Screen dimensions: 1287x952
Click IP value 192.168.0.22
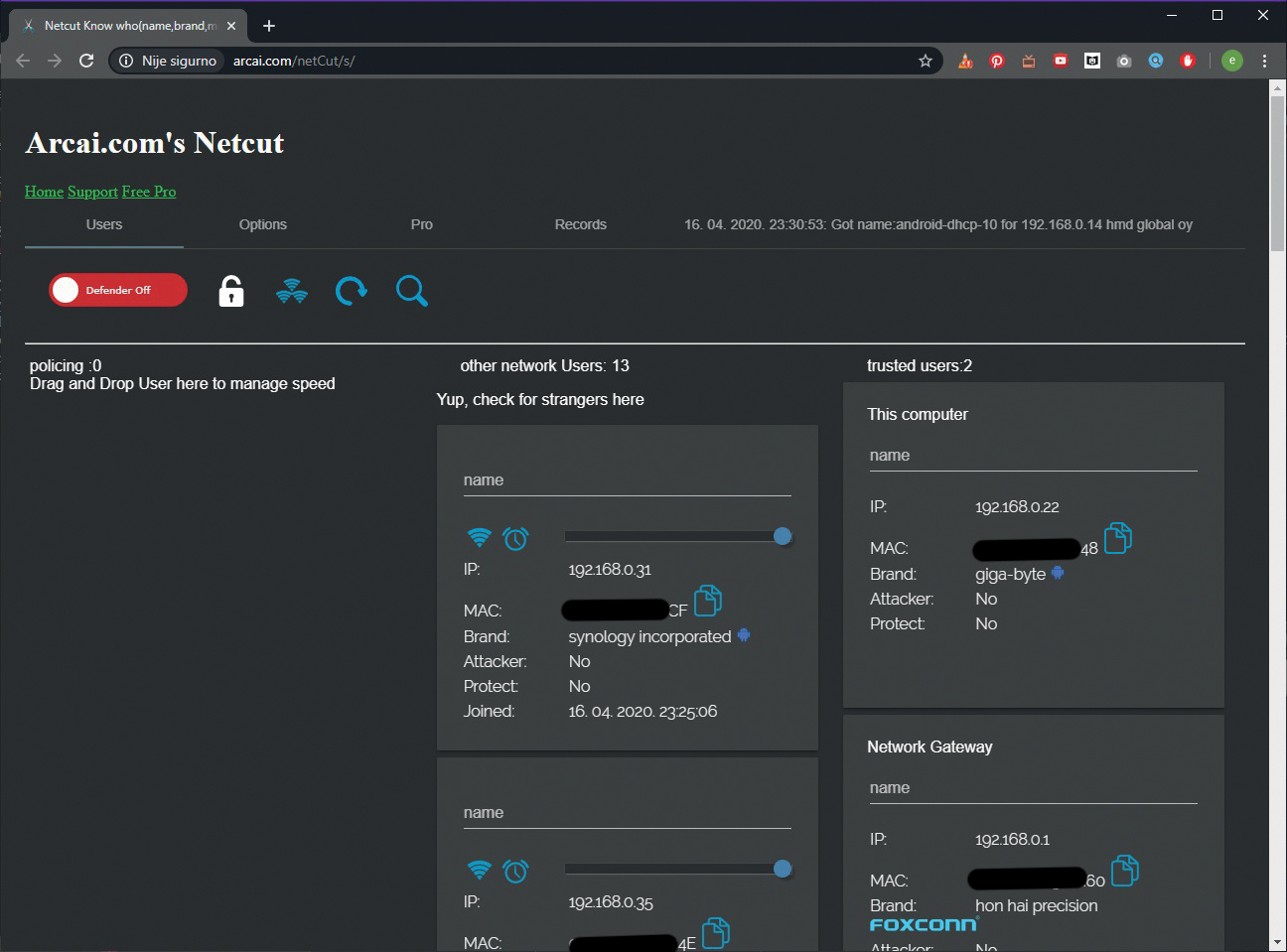[1017, 506]
